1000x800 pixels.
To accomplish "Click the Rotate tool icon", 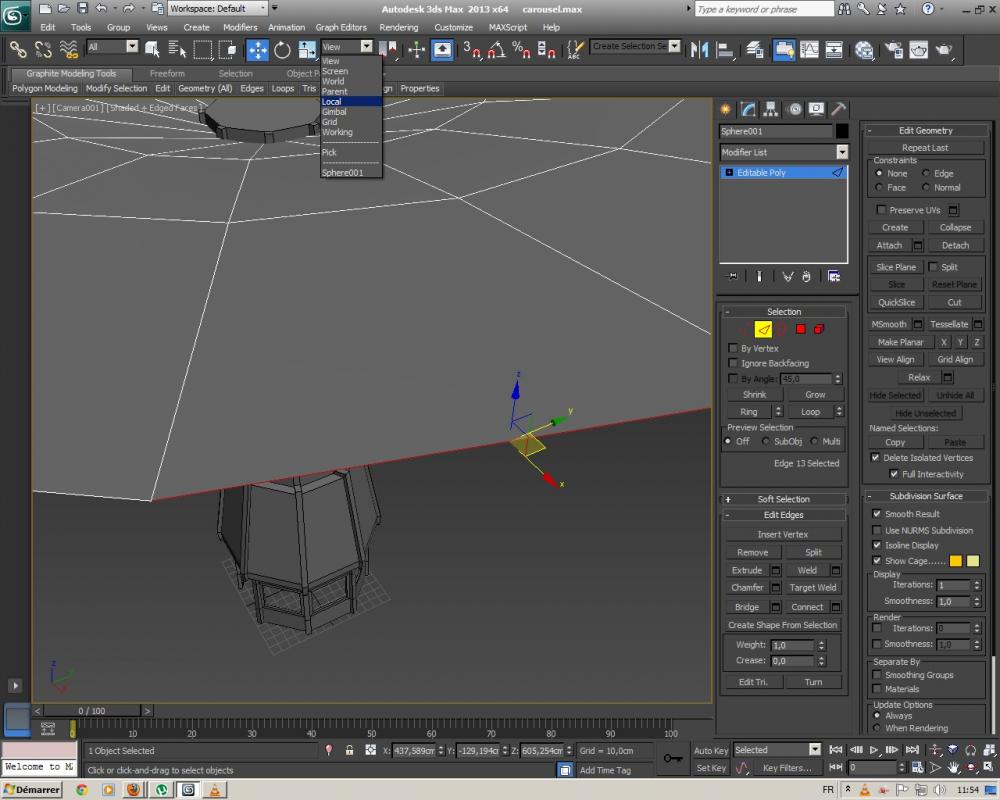I will tap(282, 49).
